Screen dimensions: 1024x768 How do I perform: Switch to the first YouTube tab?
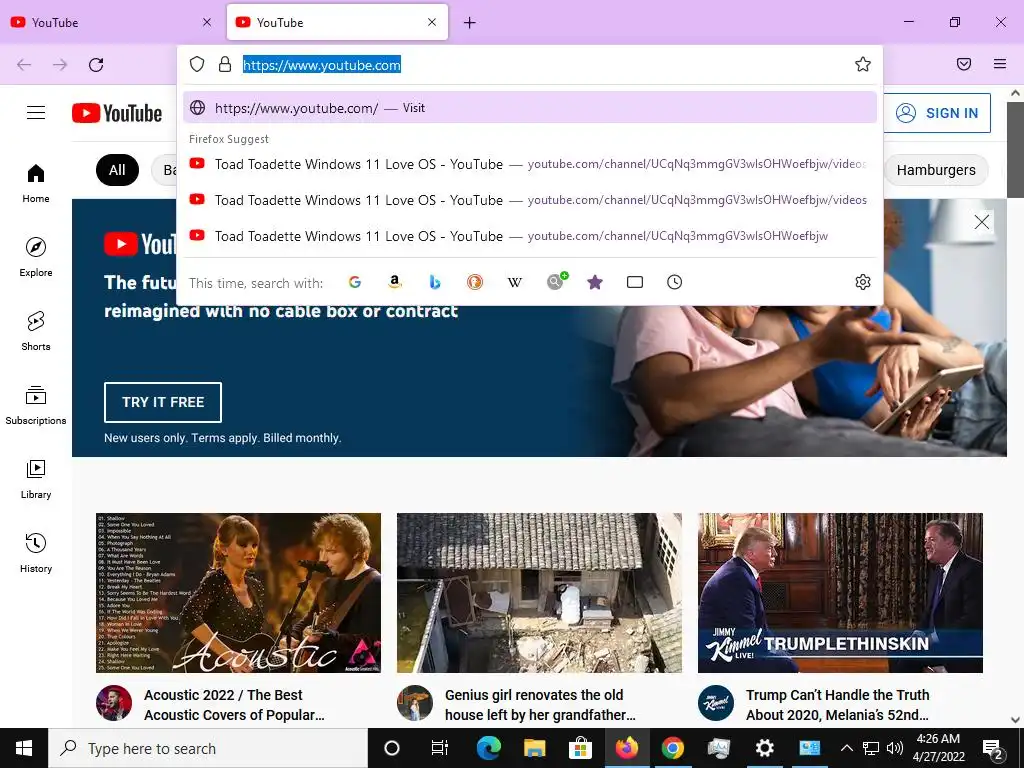pos(111,22)
